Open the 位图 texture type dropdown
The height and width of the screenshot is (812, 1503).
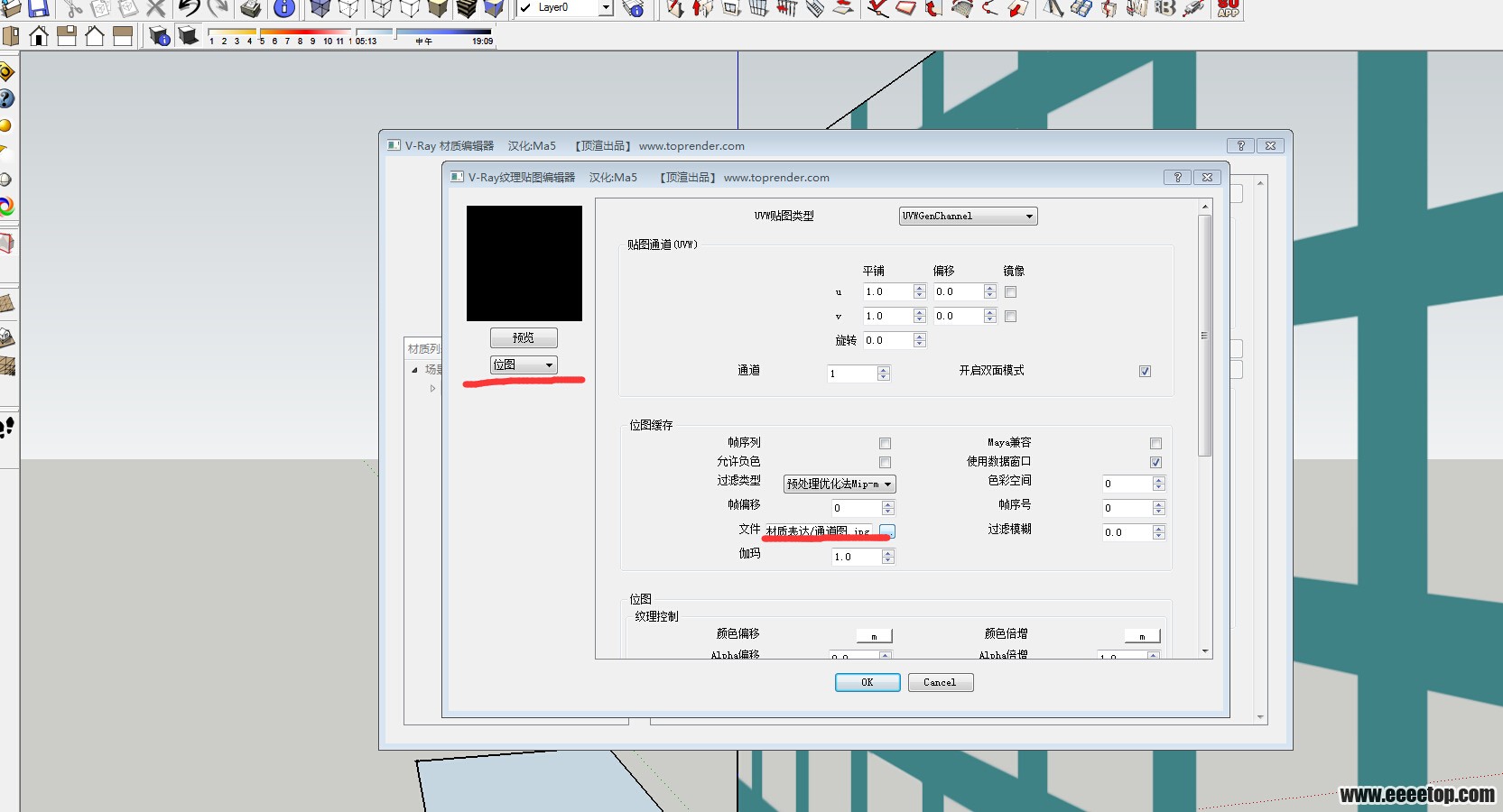click(524, 365)
